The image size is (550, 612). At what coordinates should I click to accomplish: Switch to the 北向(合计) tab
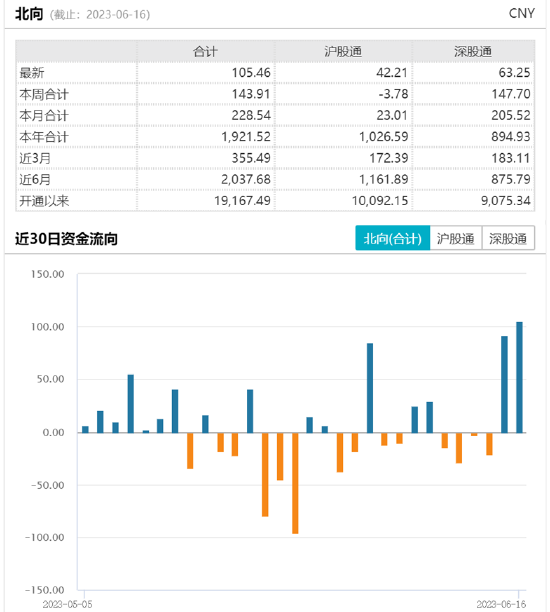[x=392, y=238]
